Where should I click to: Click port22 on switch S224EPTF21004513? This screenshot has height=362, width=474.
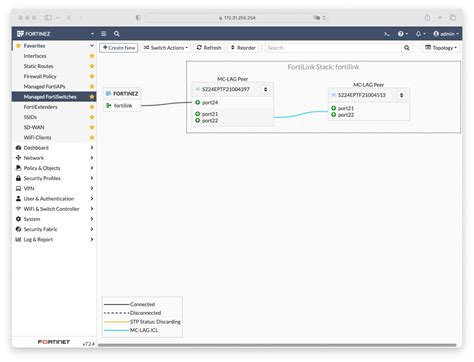[343, 115]
